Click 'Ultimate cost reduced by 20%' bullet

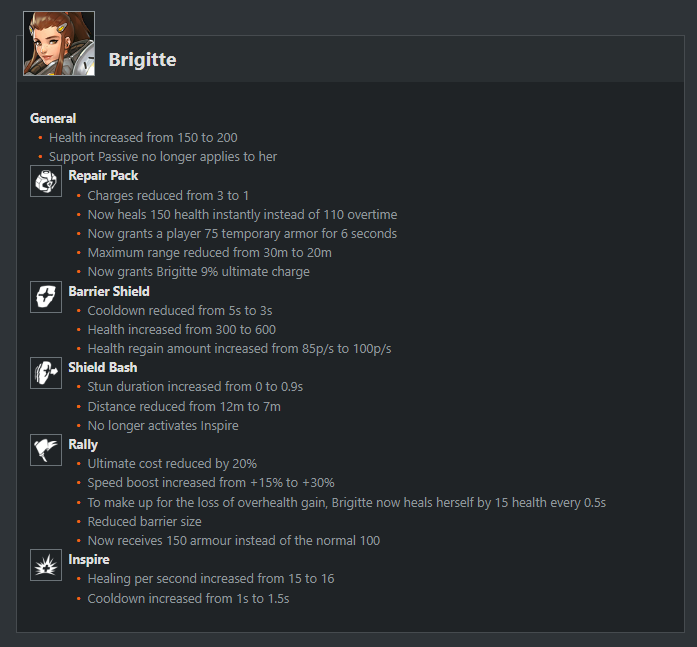172,464
